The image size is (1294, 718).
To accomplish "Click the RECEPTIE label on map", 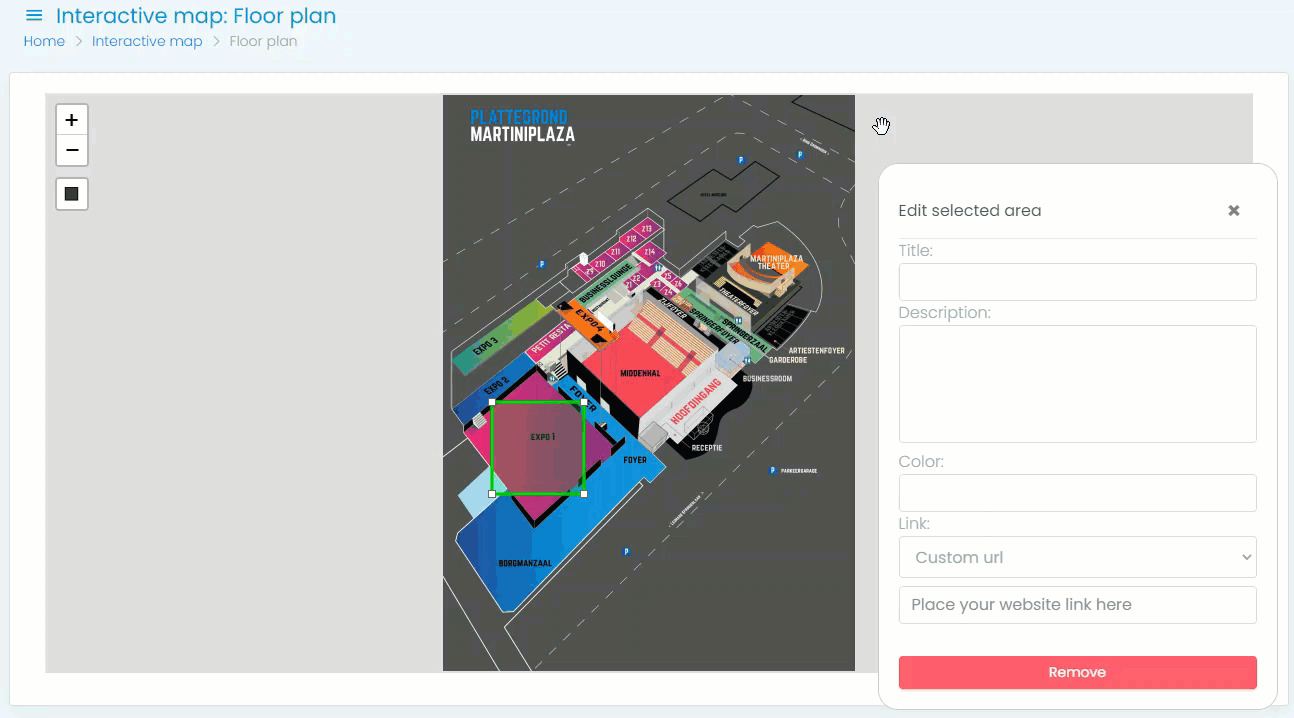I will coord(707,448).
